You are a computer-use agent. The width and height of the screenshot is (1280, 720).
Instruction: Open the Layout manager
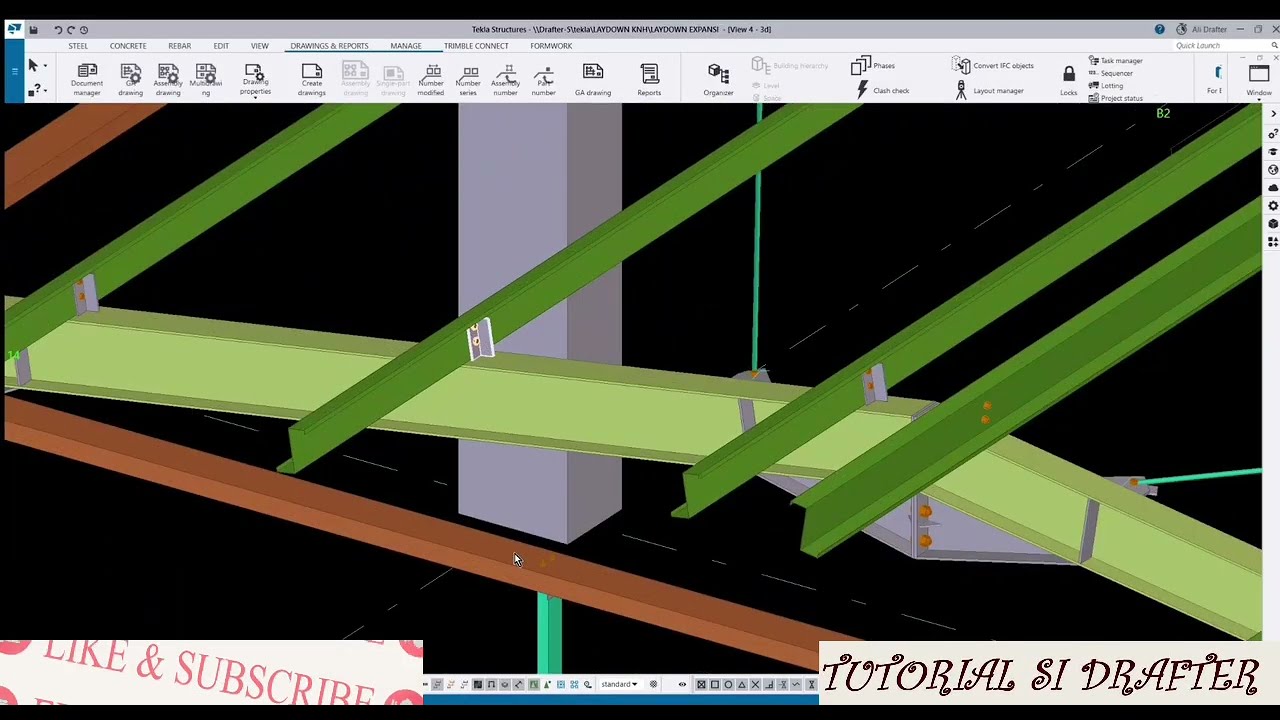pos(988,91)
